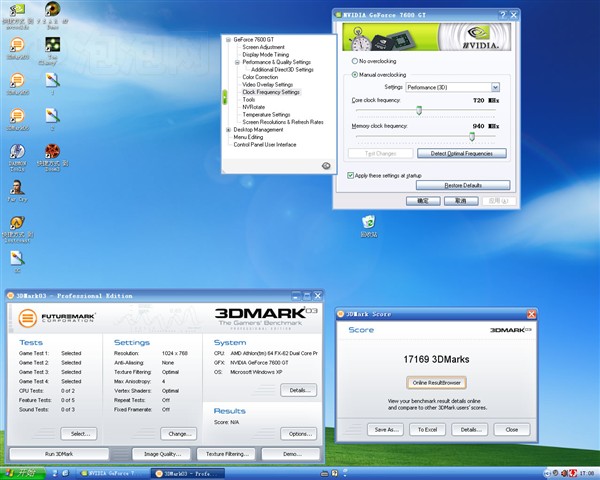Select Temperature Settings tree item
This screenshot has height=480, width=600.
(266, 114)
